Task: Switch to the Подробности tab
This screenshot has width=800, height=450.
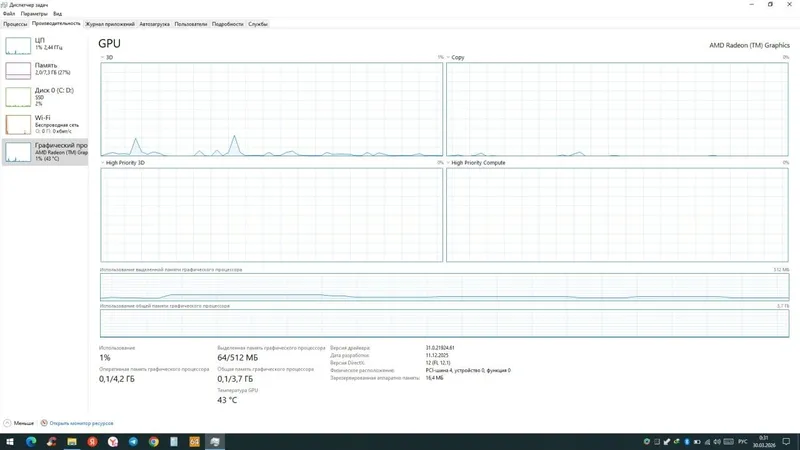Action: (228, 24)
